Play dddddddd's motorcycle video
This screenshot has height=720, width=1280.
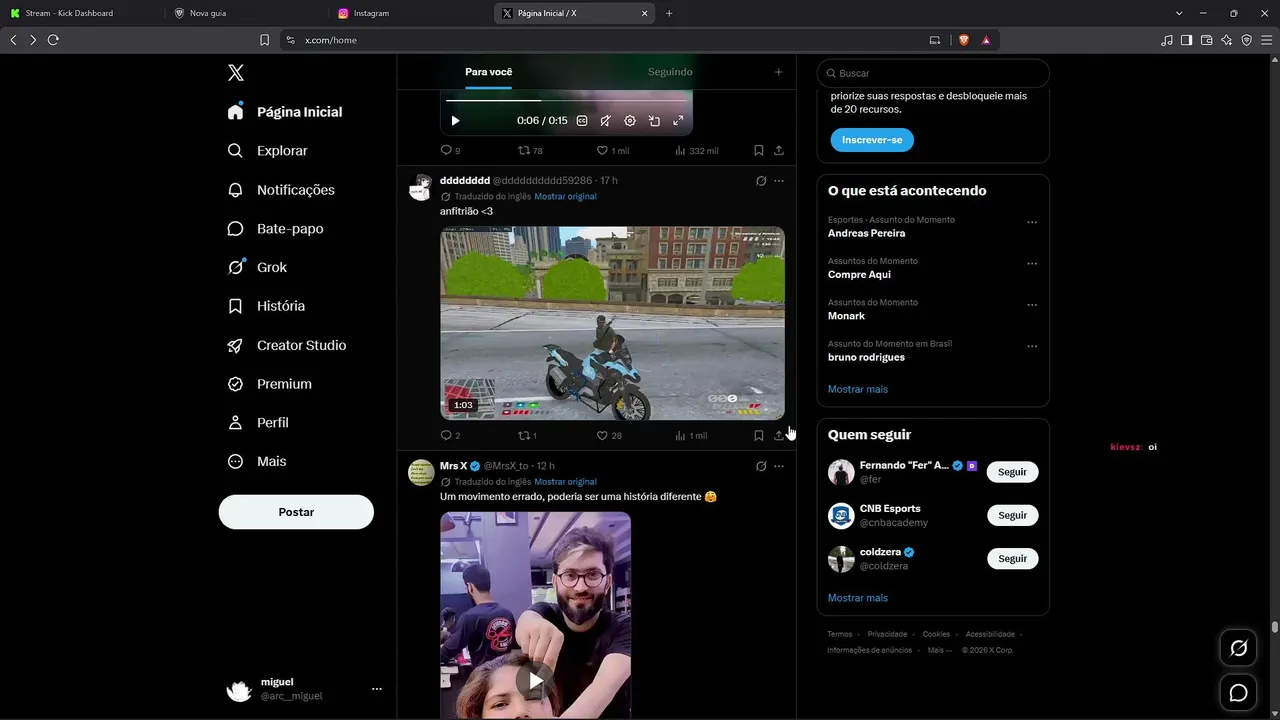(x=612, y=323)
